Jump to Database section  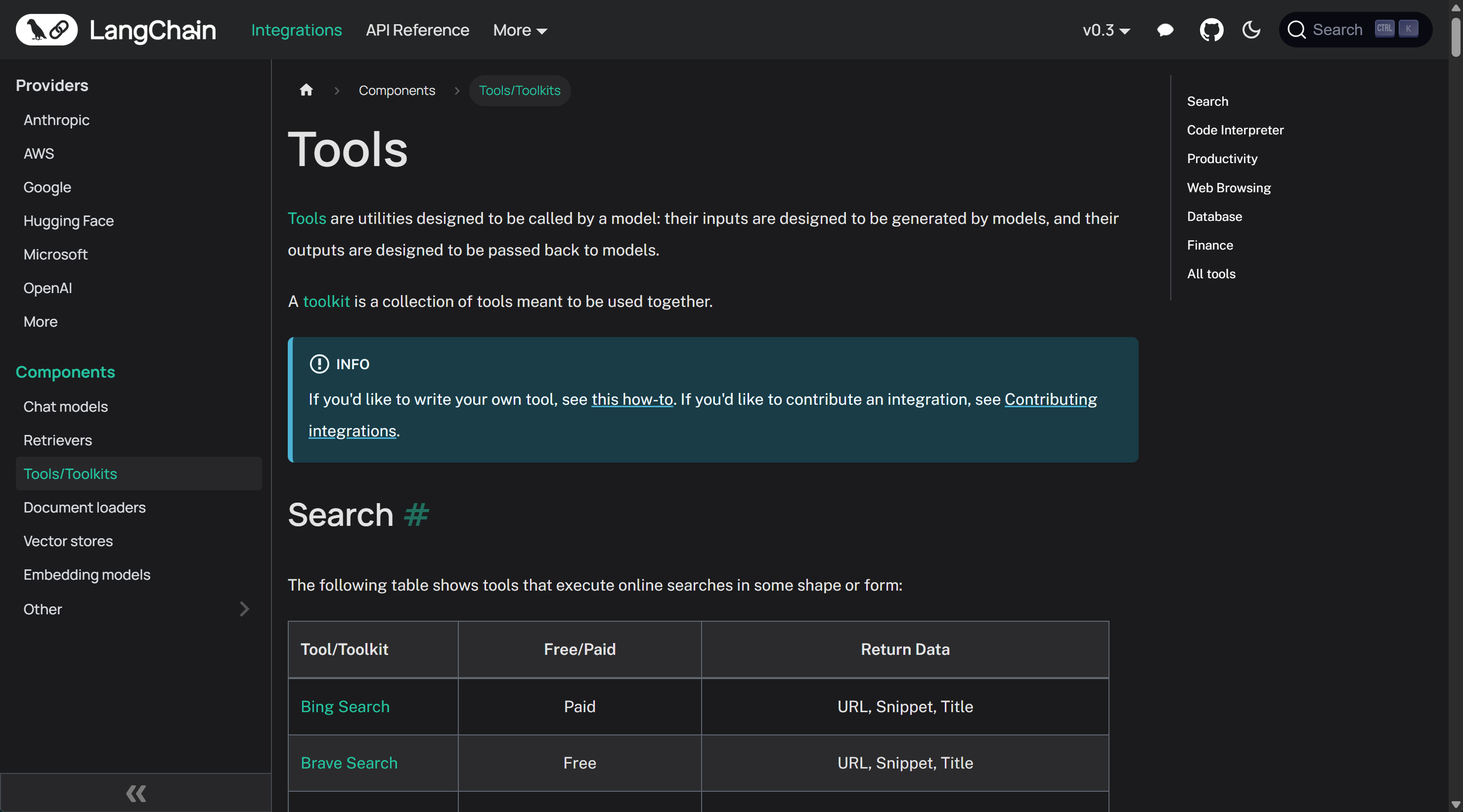click(1214, 216)
